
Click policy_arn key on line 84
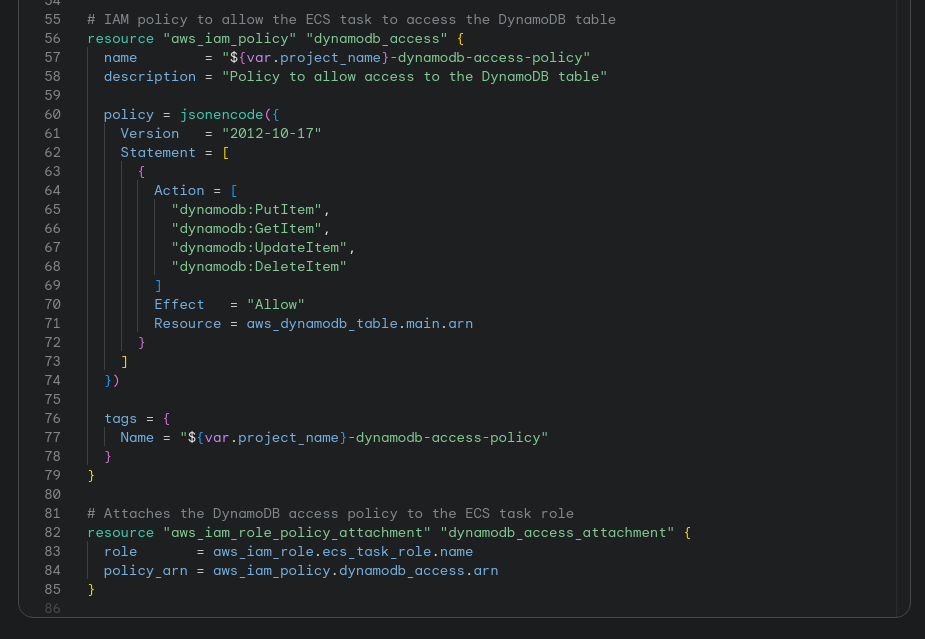click(146, 571)
